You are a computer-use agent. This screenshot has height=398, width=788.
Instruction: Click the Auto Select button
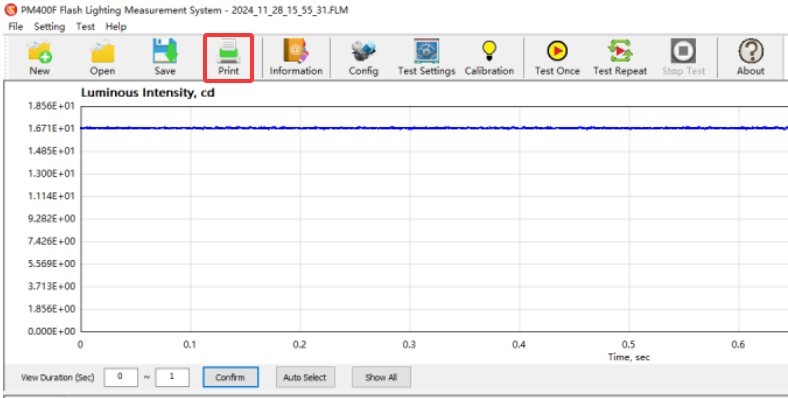(305, 377)
